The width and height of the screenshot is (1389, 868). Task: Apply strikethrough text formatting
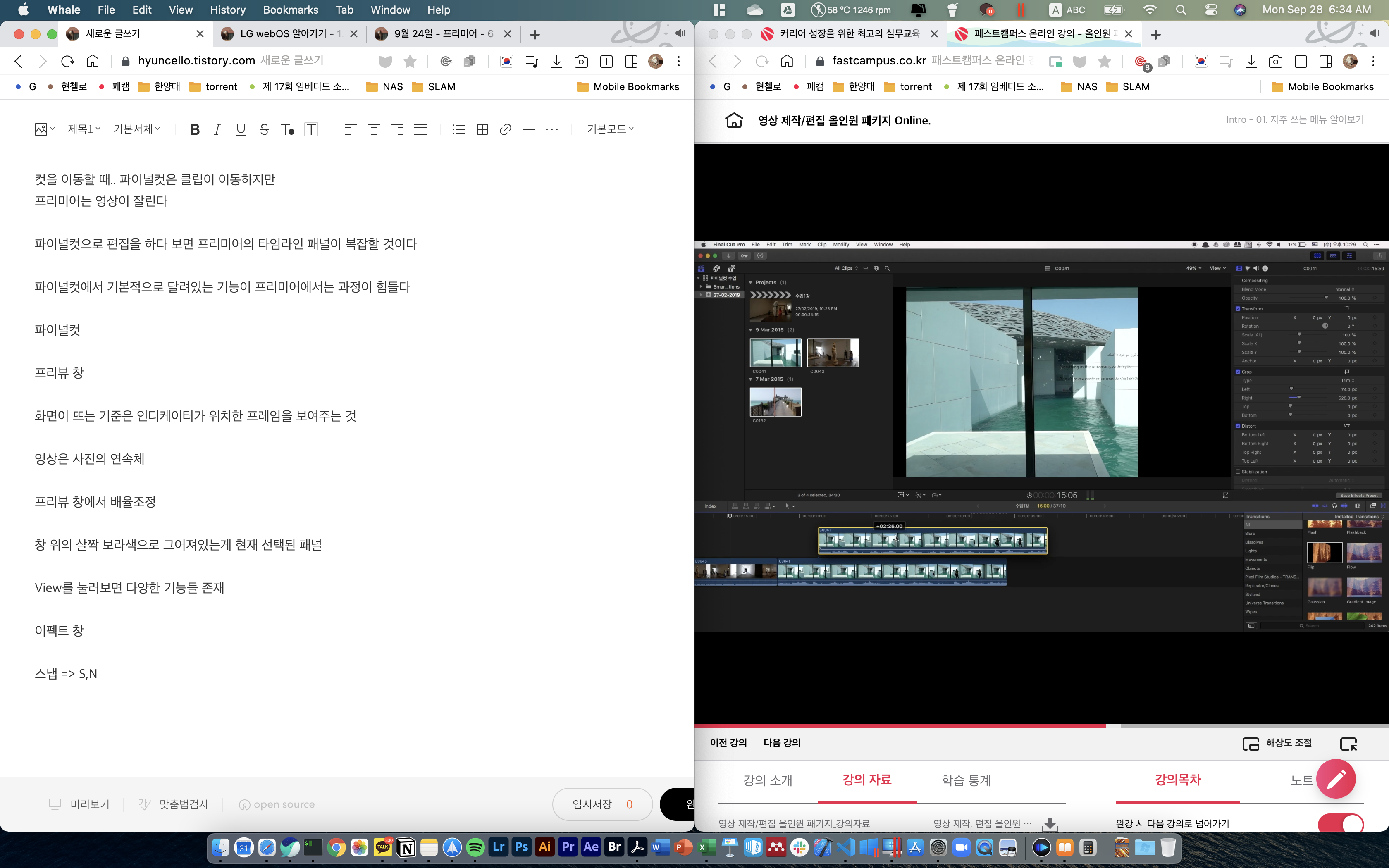(264, 129)
